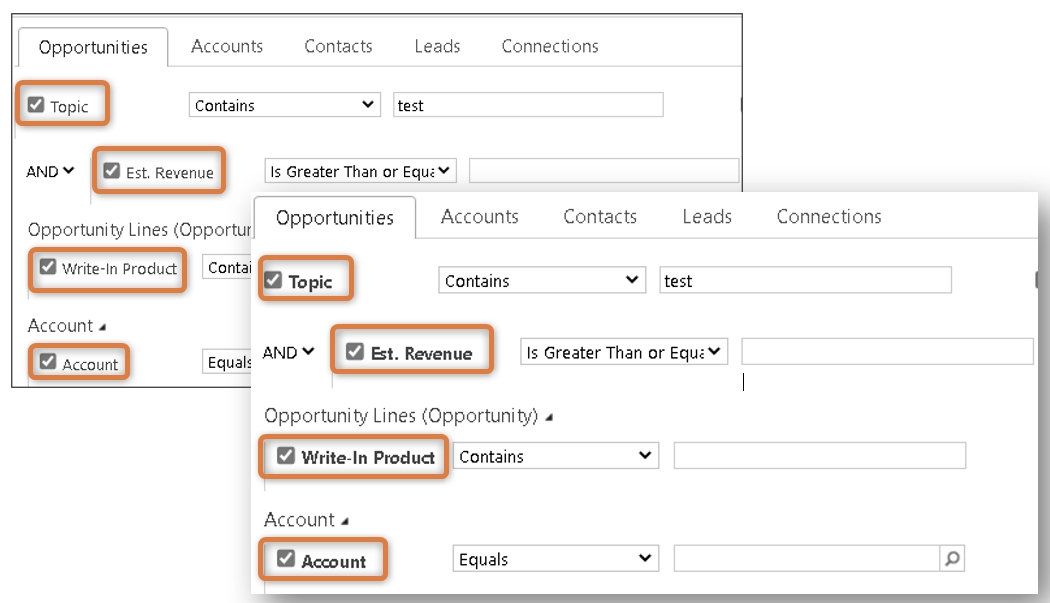The height and width of the screenshot is (603, 1050).
Task: Toggle the bold Account checkbox in front panel
Action: [285, 560]
